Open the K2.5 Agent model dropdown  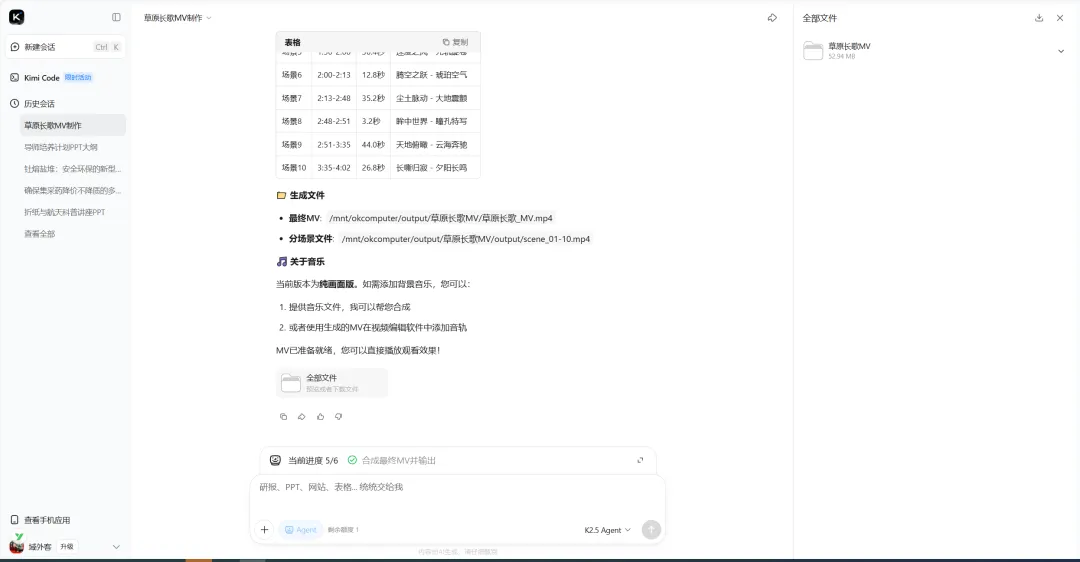coord(608,530)
